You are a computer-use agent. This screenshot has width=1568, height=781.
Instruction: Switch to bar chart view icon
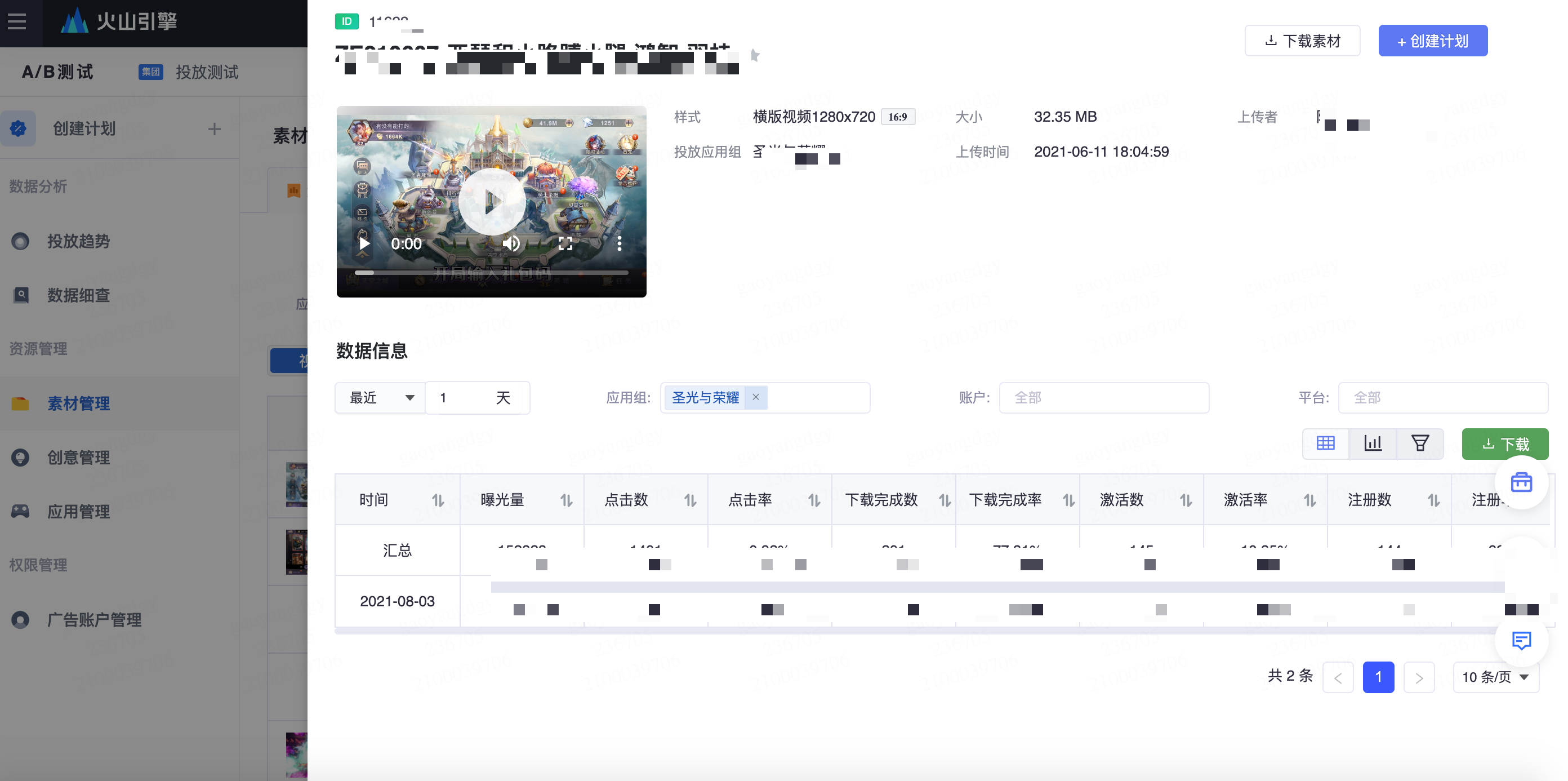[1373, 443]
